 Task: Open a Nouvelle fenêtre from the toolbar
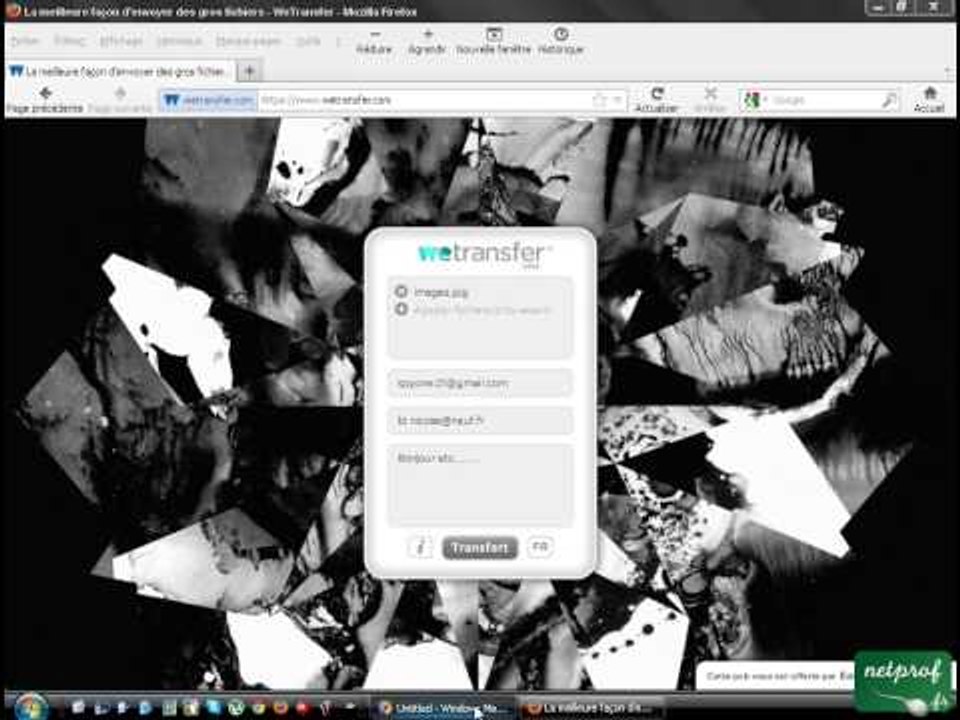[x=493, y=41]
